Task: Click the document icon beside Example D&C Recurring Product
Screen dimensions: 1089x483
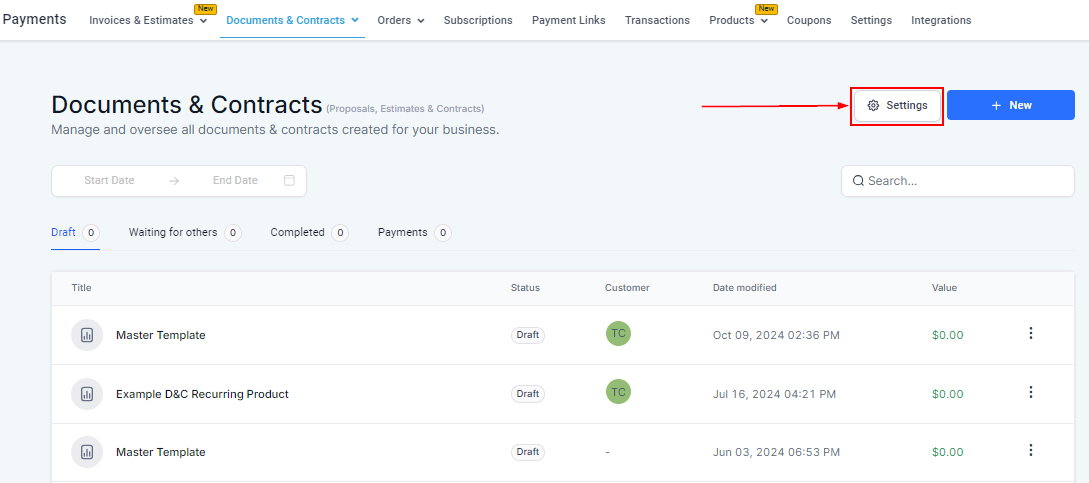Action: point(86,394)
